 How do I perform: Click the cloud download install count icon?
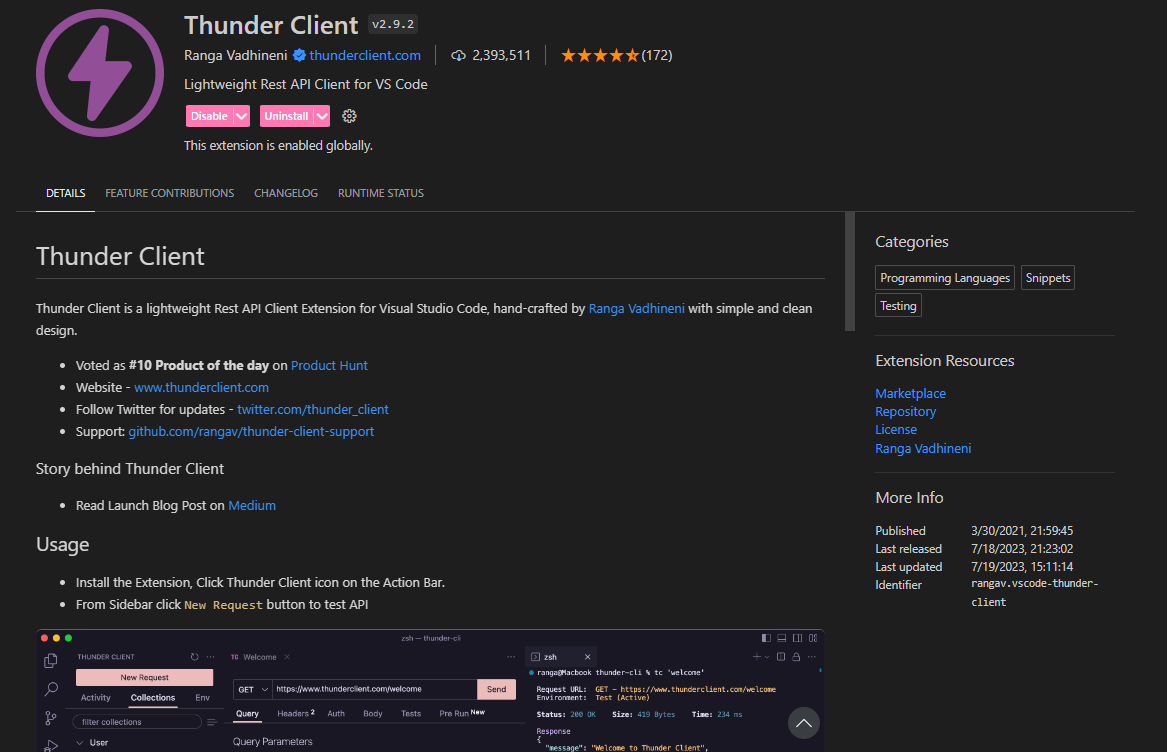click(x=458, y=56)
